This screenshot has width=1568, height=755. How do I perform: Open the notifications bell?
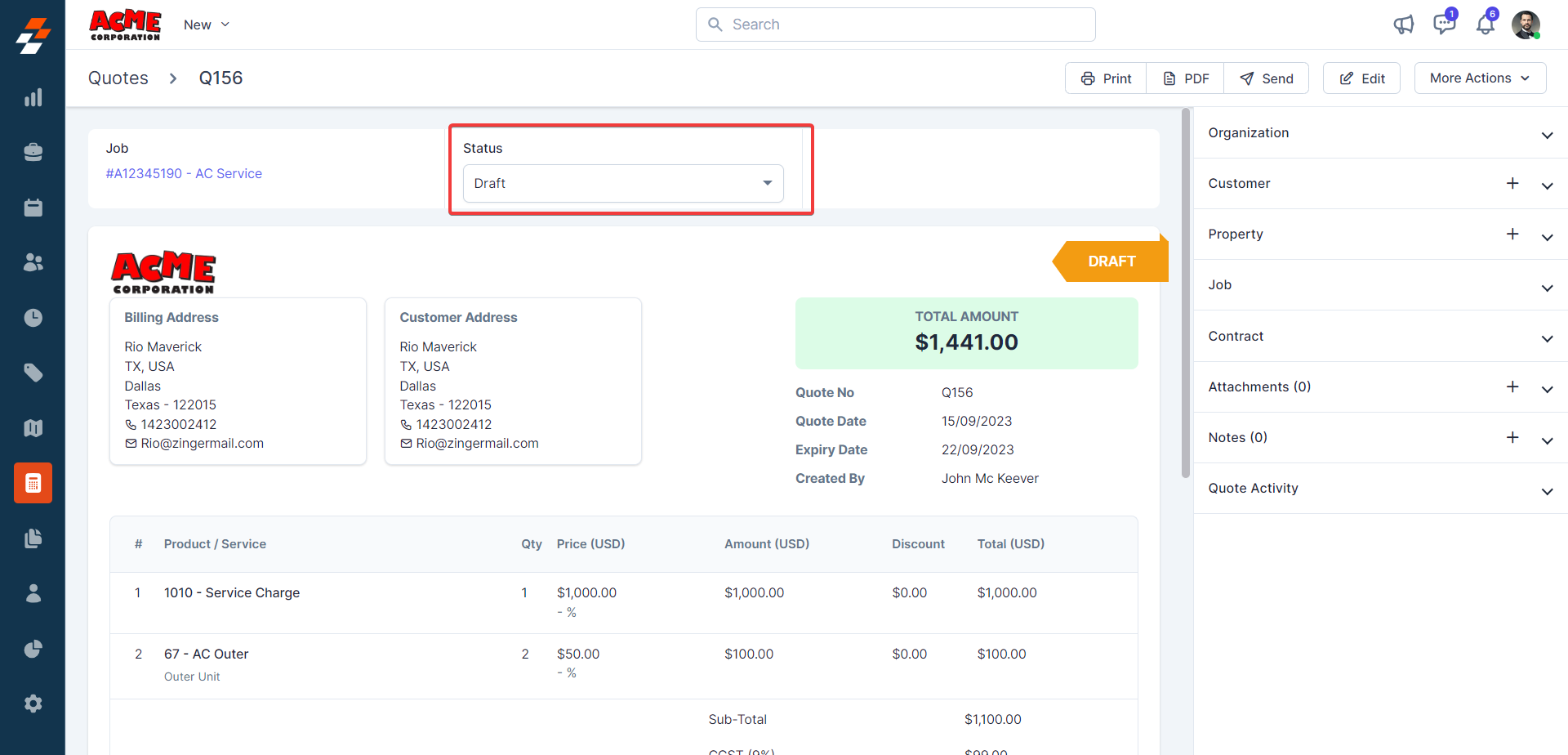[x=1485, y=25]
